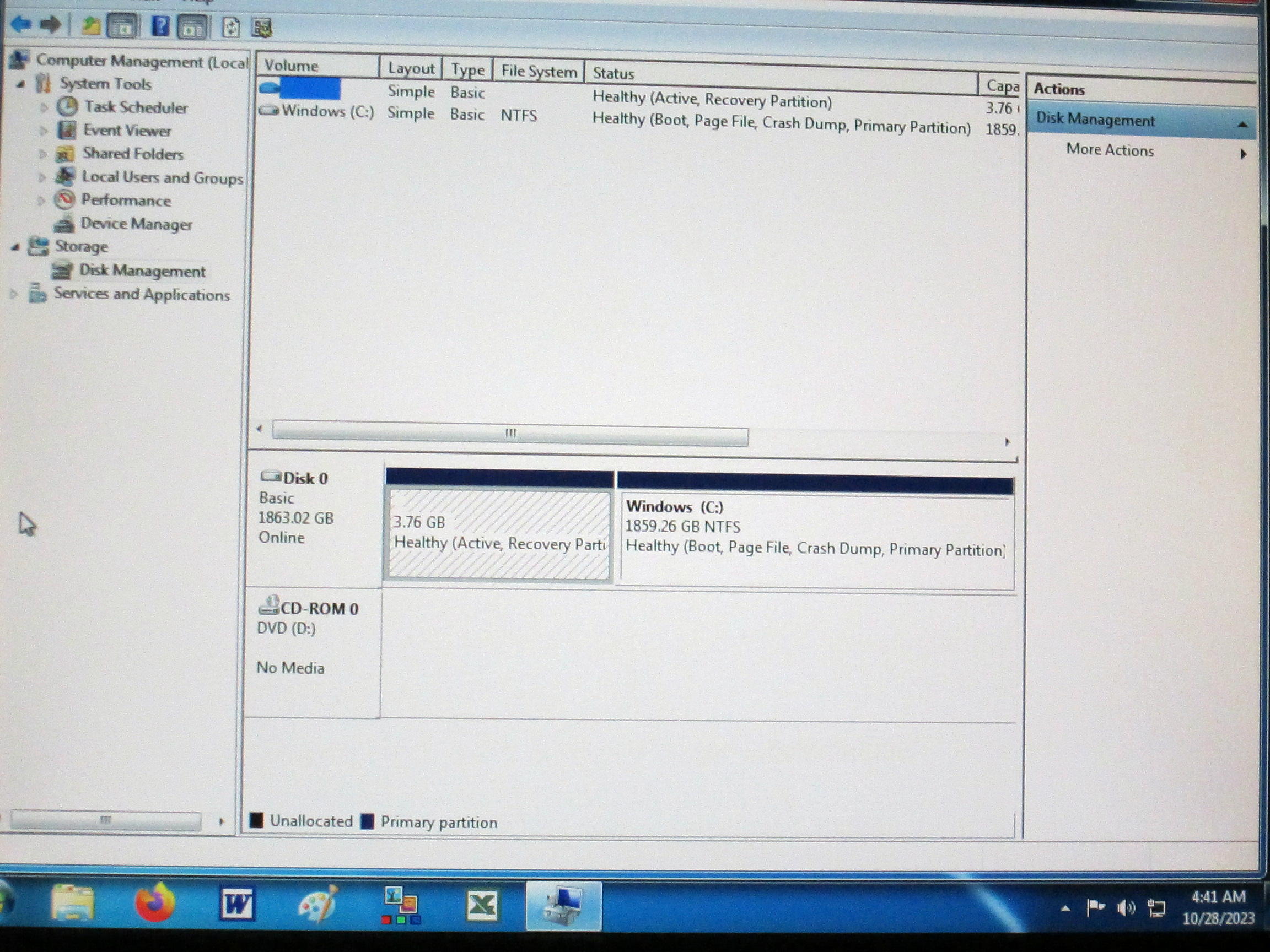Click the volume list scroll right arrow
This screenshot has width=1270, height=952.
pos(1007,442)
